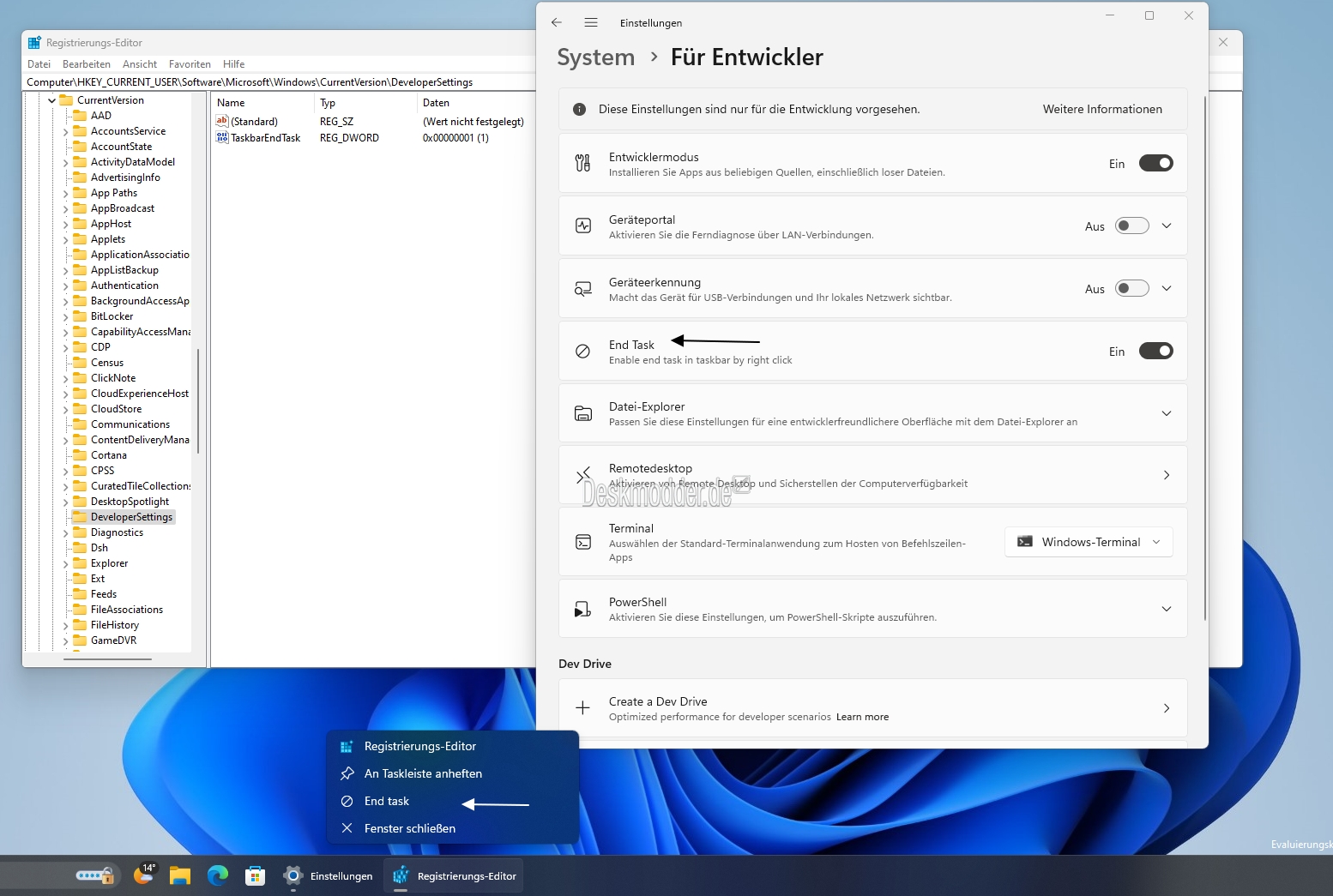
Task: Open the Windows-Terminal dropdown
Action: click(x=1089, y=542)
